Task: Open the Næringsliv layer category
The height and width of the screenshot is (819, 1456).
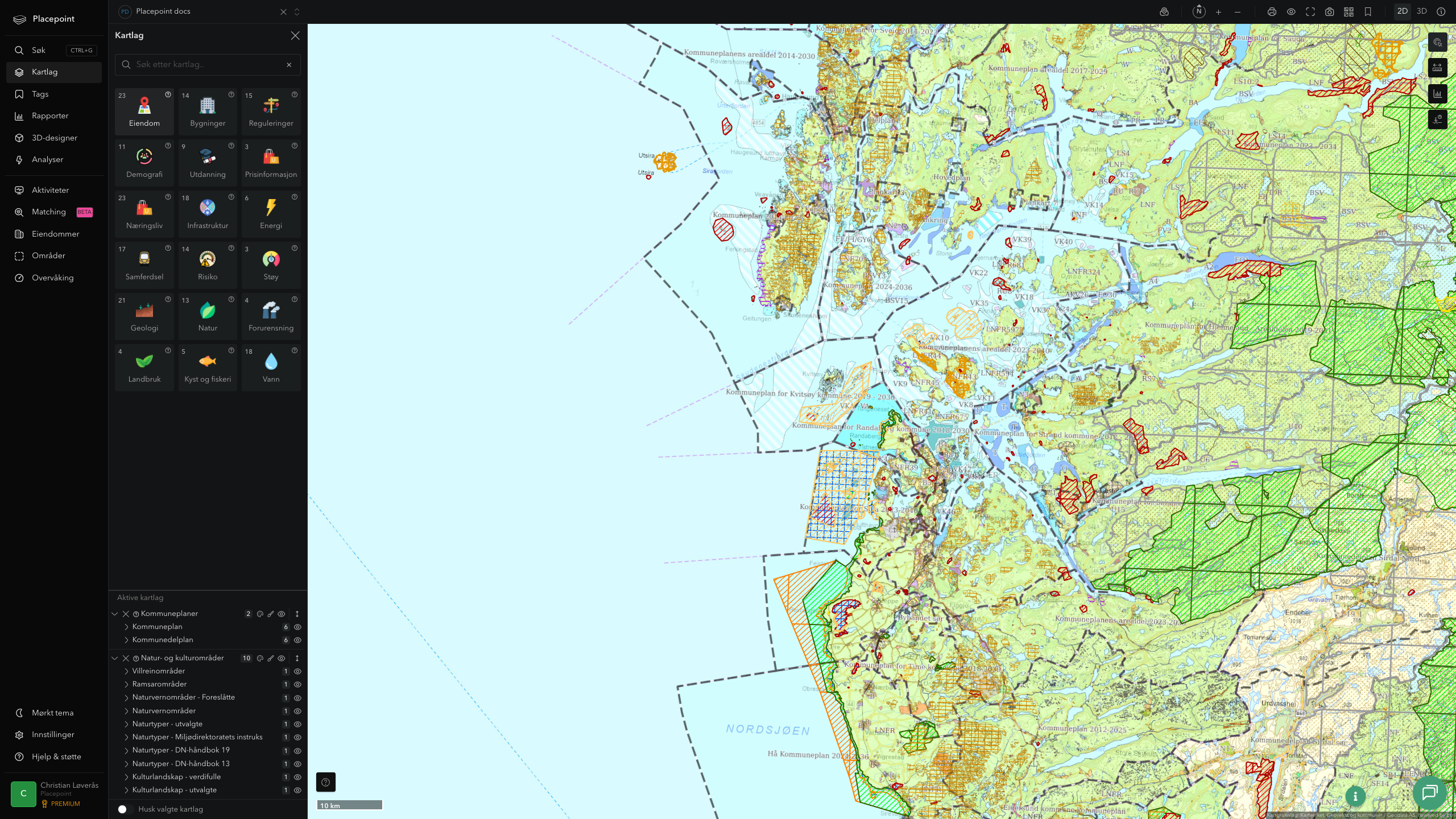Action: point(144,214)
